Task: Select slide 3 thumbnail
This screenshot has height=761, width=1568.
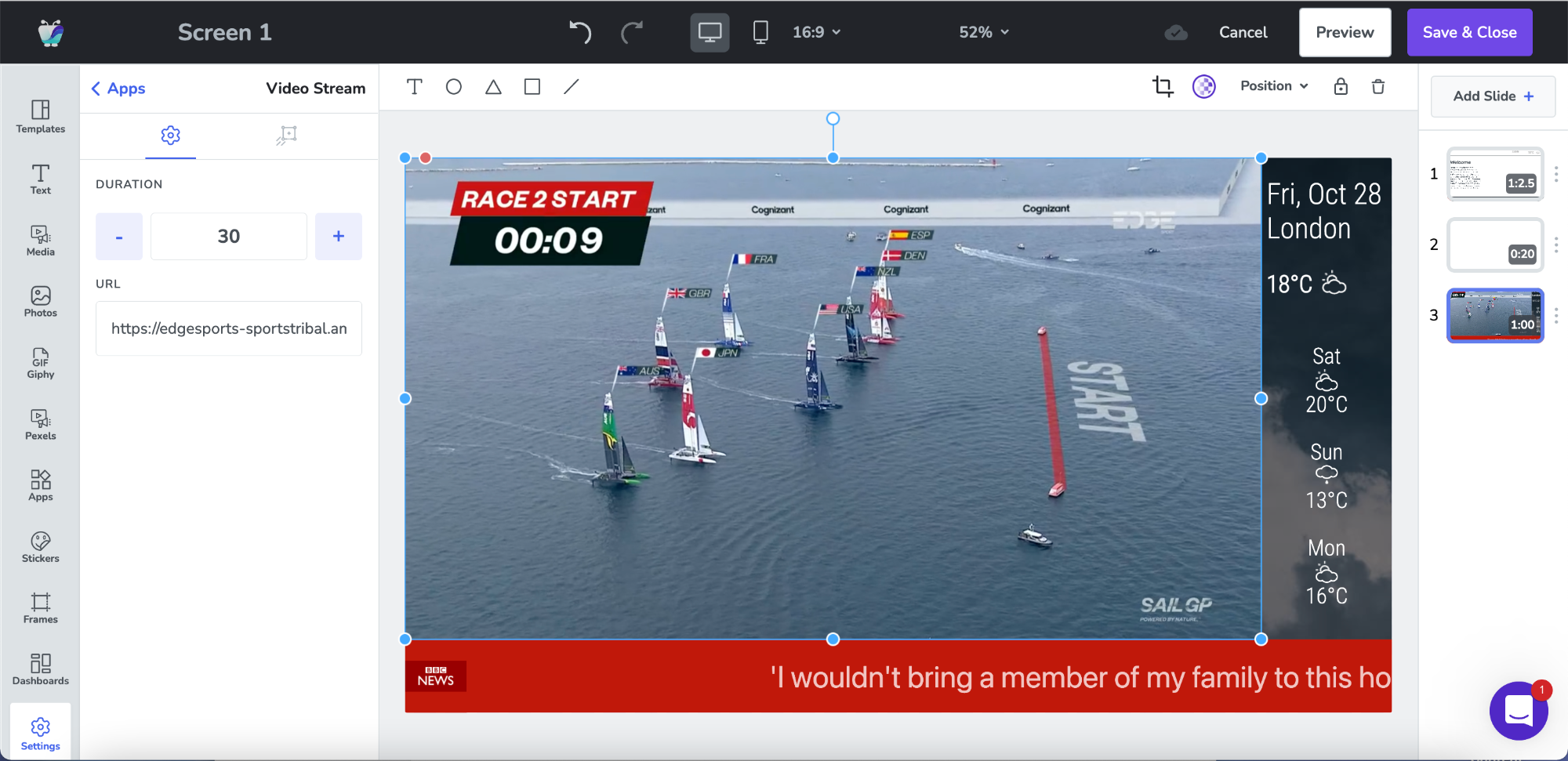Action: point(1495,315)
